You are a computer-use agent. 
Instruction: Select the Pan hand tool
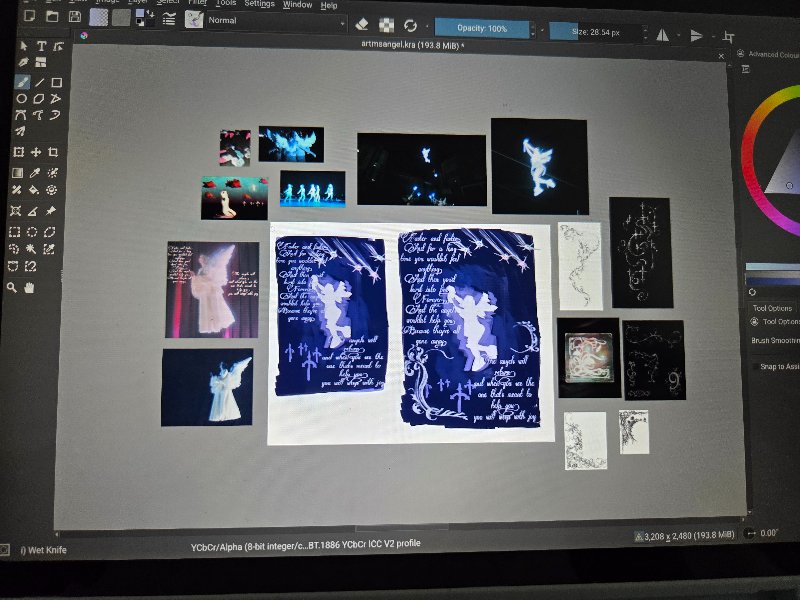pos(29,288)
